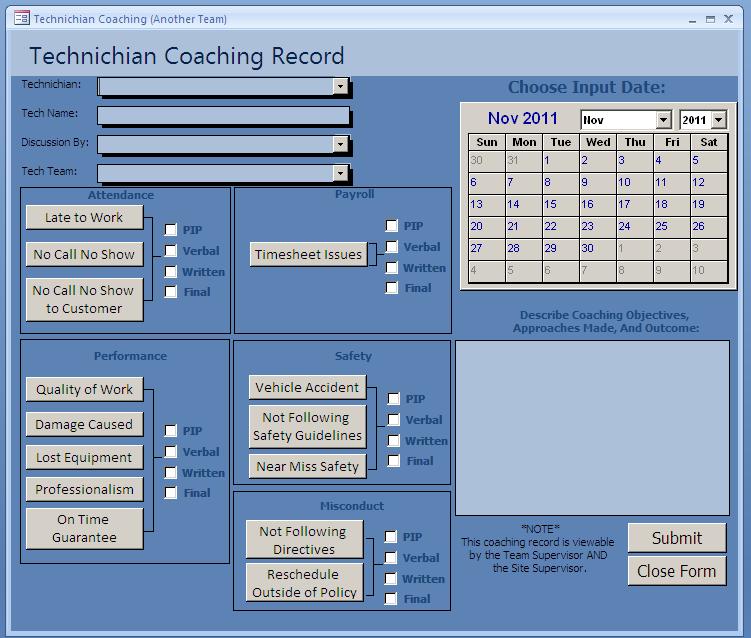
Task: Check the Misconduct Final checkbox
Action: (390, 599)
